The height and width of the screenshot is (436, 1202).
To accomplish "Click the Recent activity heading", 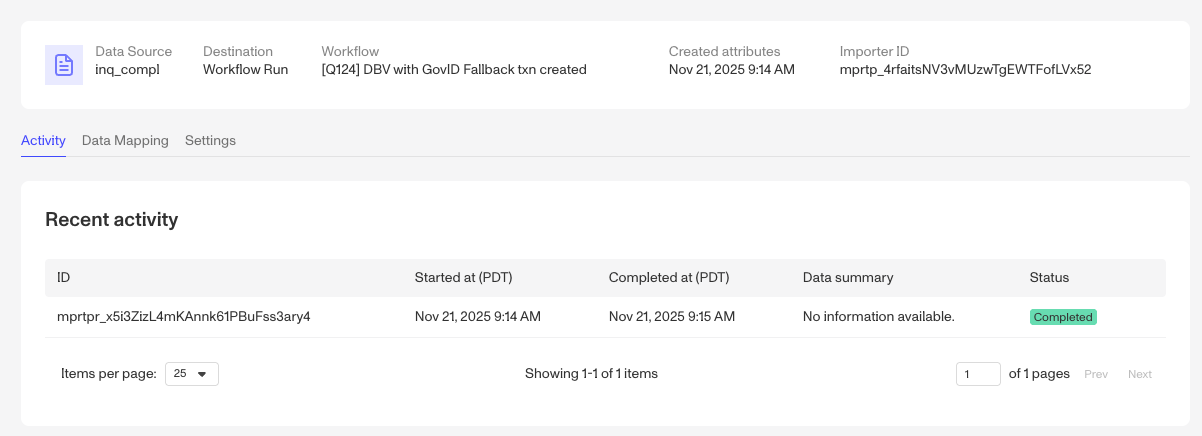I will click(x=112, y=219).
